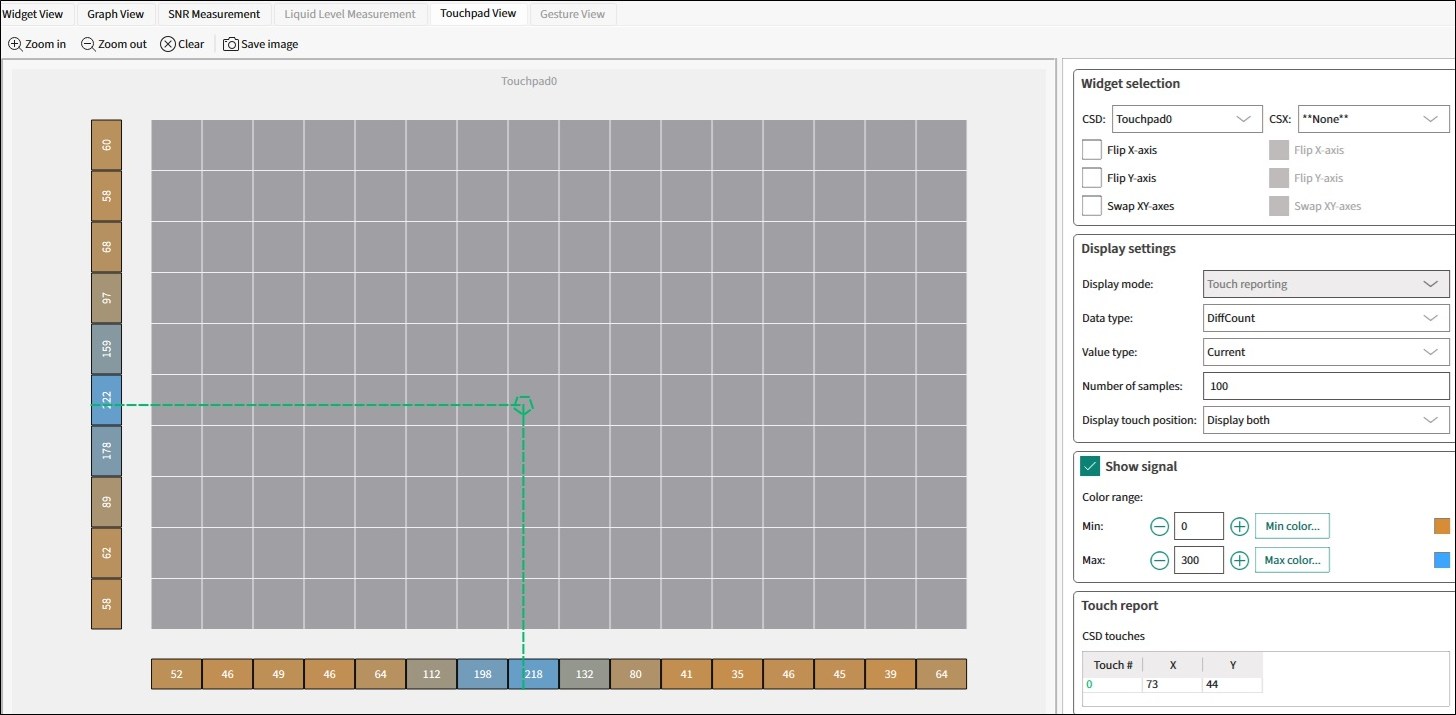This screenshot has width=1456, height=715.
Task: Open the Data type DiffCount dropdown
Action: click(x=1326, y=318)
